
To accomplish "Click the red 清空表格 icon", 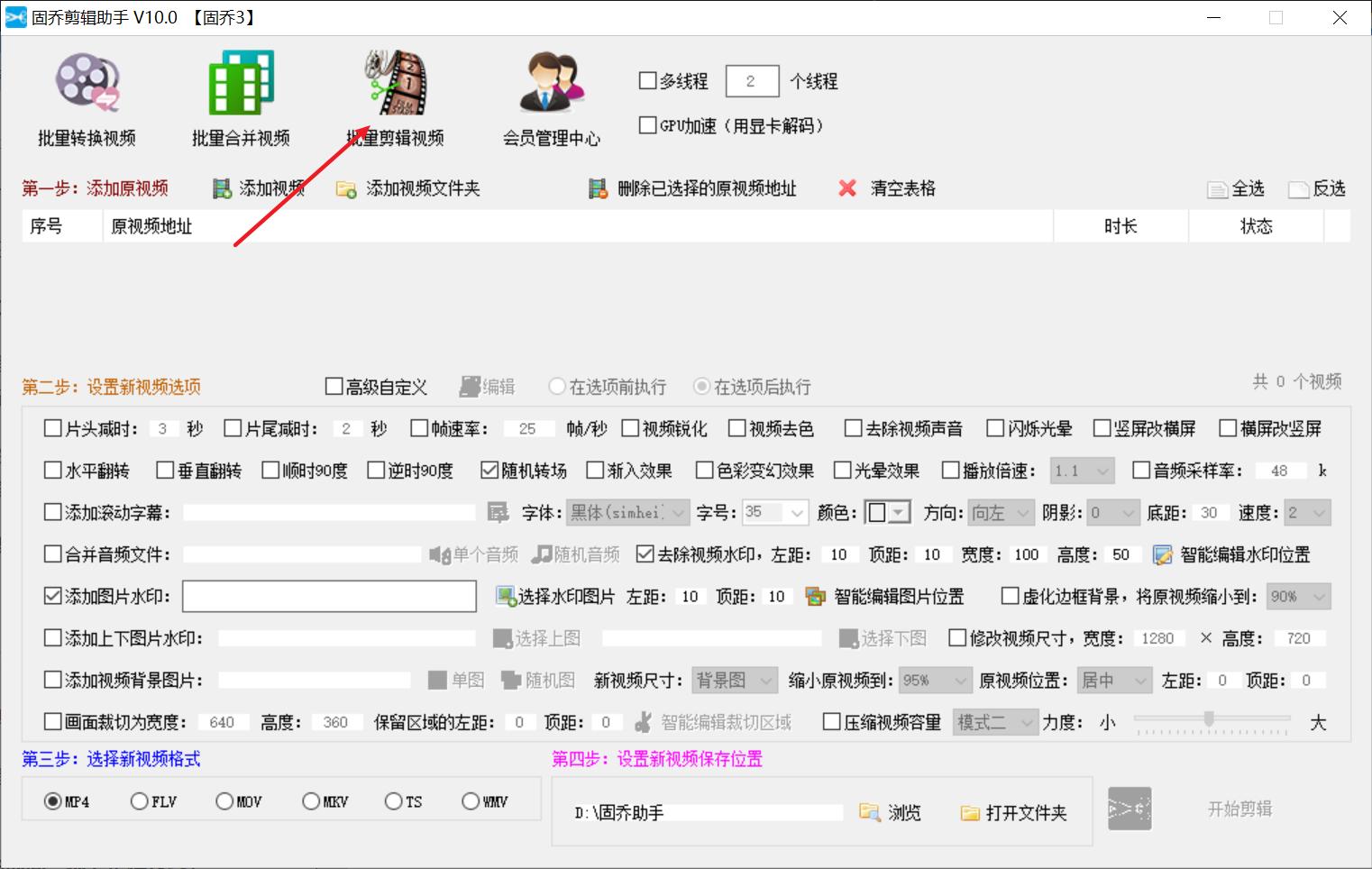I will pos(846,188).
